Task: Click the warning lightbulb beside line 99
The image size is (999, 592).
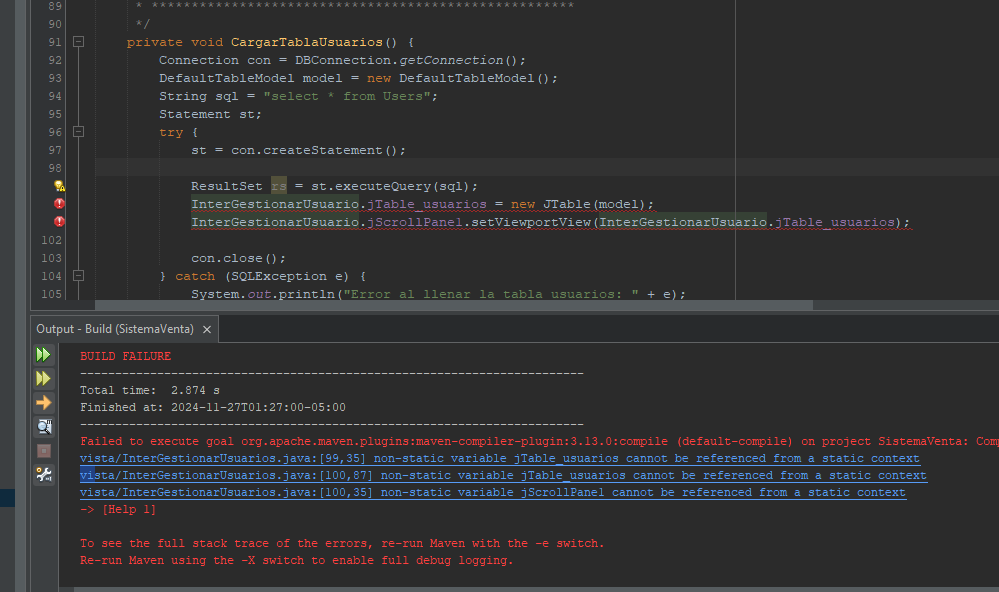Action: click(59, 185)
